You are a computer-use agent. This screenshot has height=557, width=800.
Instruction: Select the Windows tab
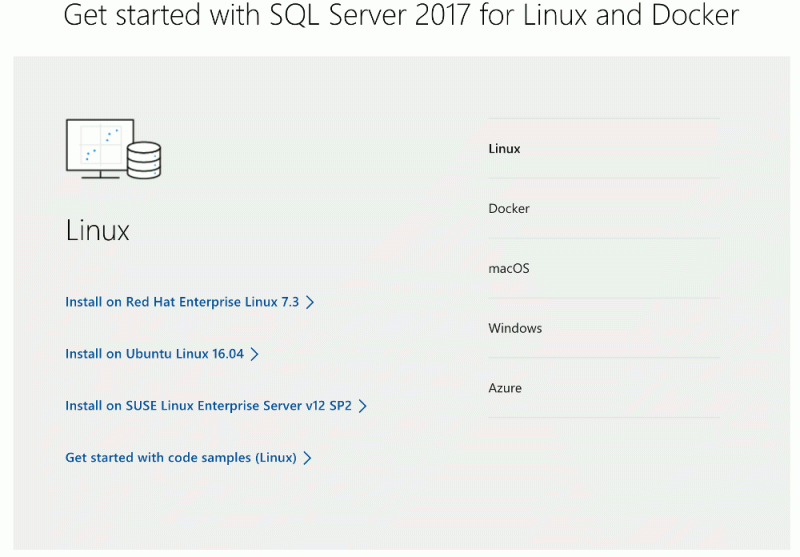(515, 328)
